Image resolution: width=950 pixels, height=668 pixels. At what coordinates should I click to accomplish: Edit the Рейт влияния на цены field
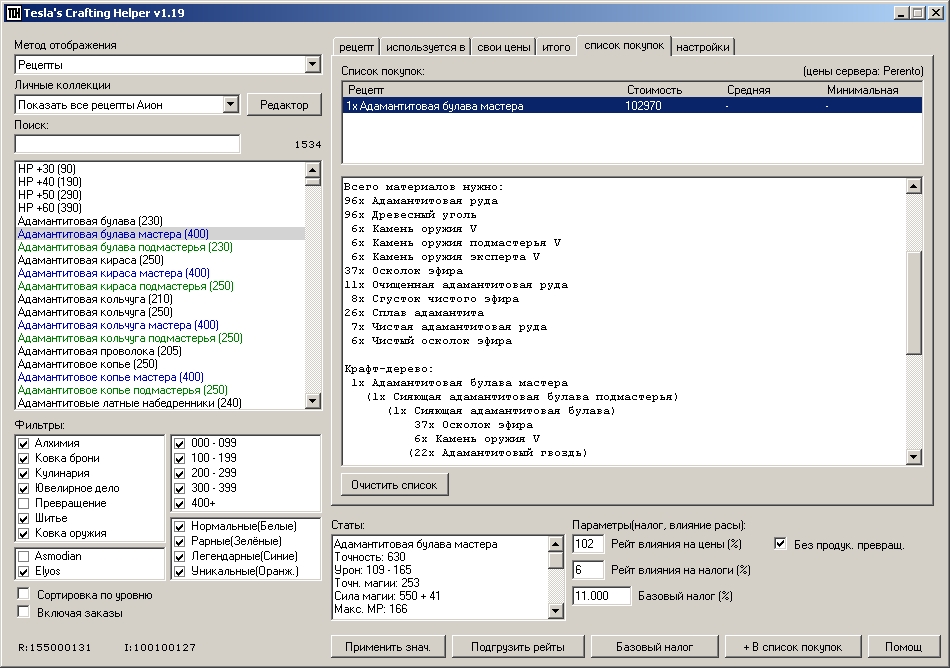click(588, 544)
